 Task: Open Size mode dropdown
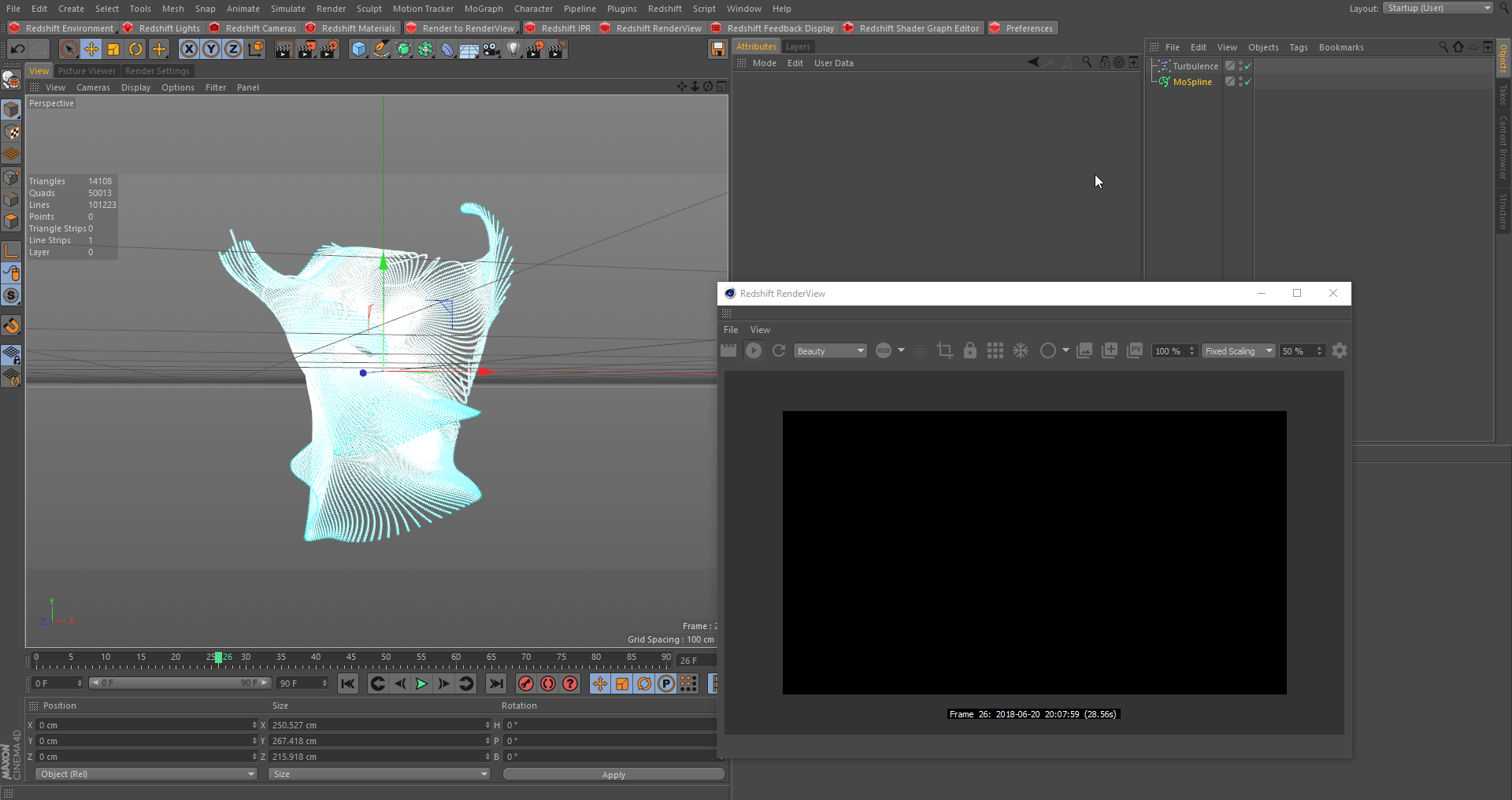380,774
